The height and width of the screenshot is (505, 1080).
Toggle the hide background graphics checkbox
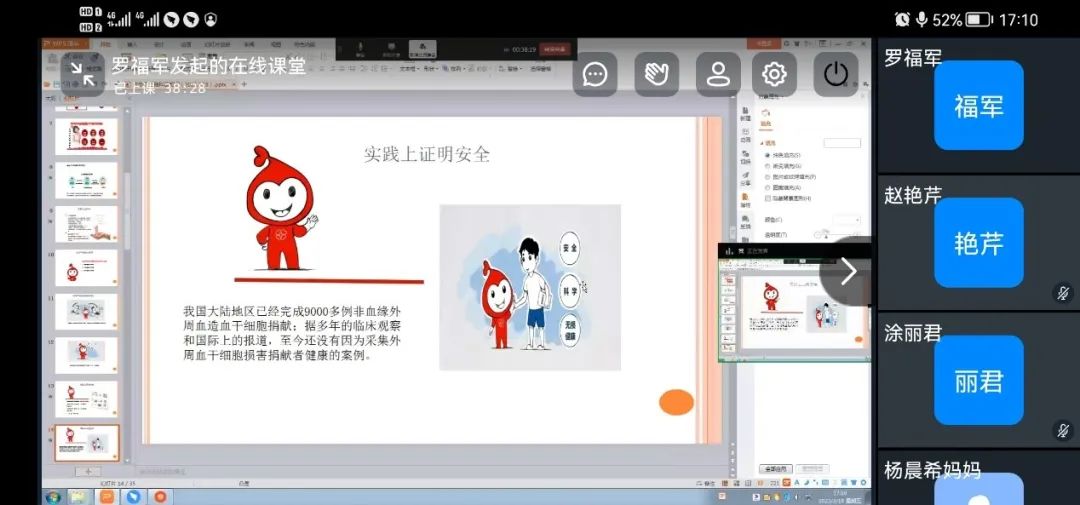(x=768, y=198)
